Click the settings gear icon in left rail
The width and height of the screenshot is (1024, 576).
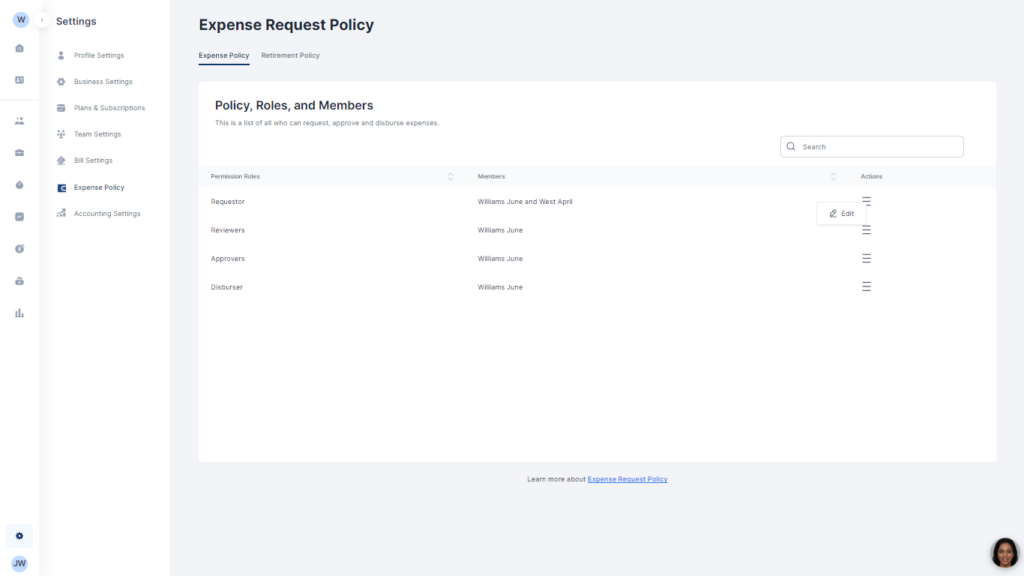click(x=19, y=536)
